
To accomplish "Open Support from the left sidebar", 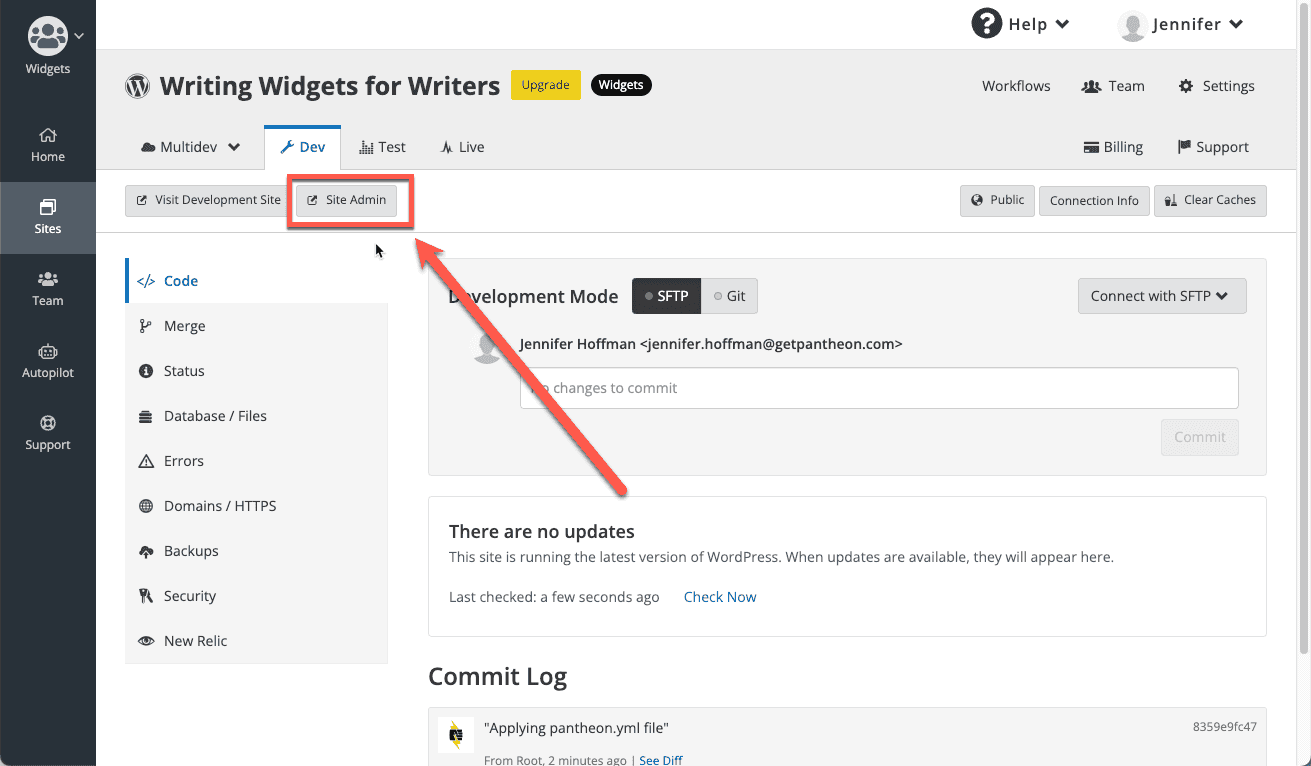I will coord(47,432).
